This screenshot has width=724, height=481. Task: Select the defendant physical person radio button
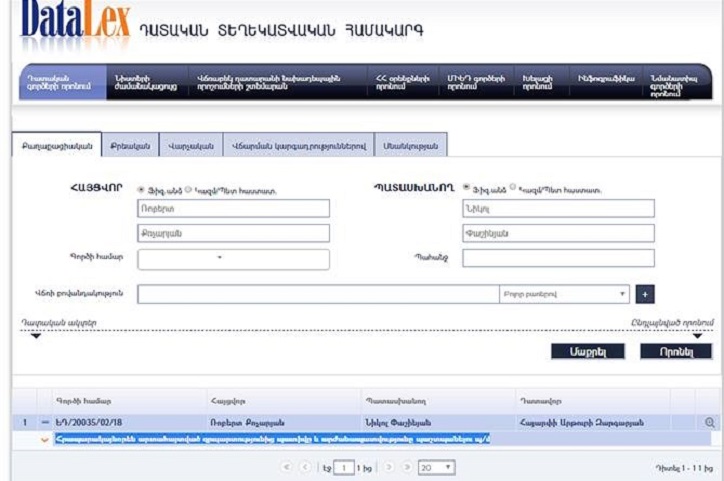(466, 188)
